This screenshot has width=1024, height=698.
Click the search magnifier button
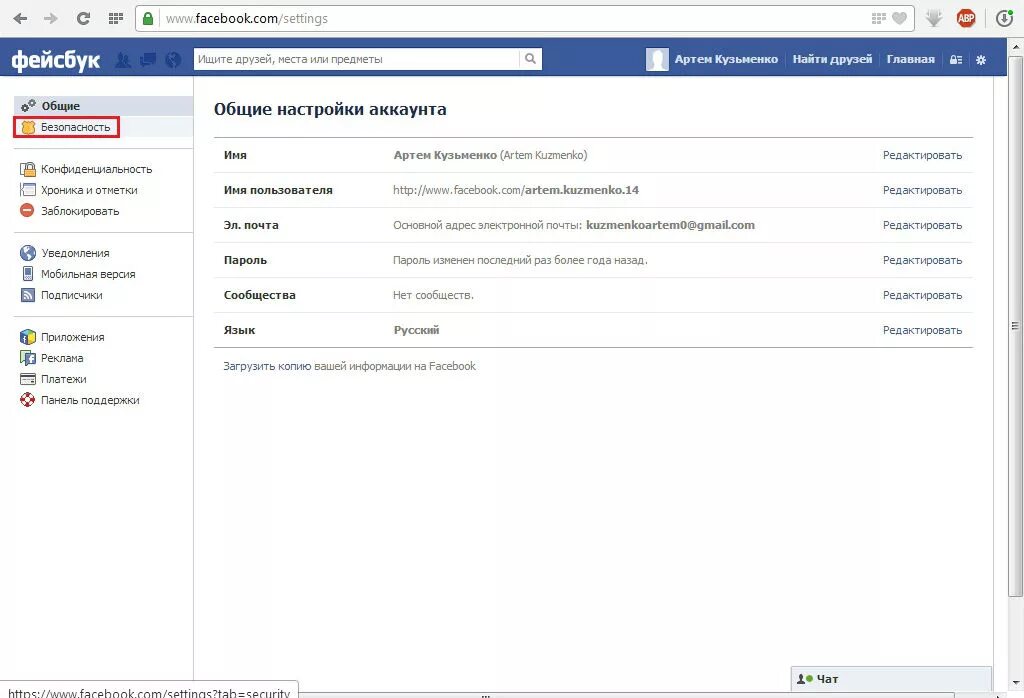(530, 59)
